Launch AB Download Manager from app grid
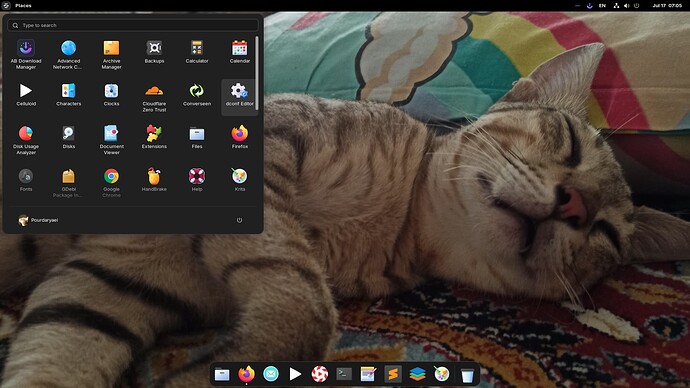This screenshot has width=690, height=388. [26, 55]
